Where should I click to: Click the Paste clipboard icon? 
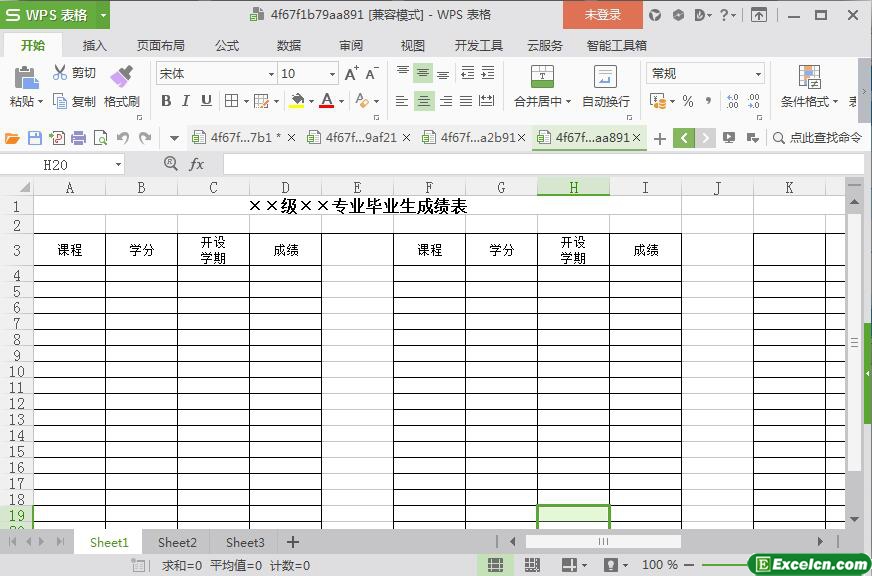pyautogui.click(x=26, y=77)
